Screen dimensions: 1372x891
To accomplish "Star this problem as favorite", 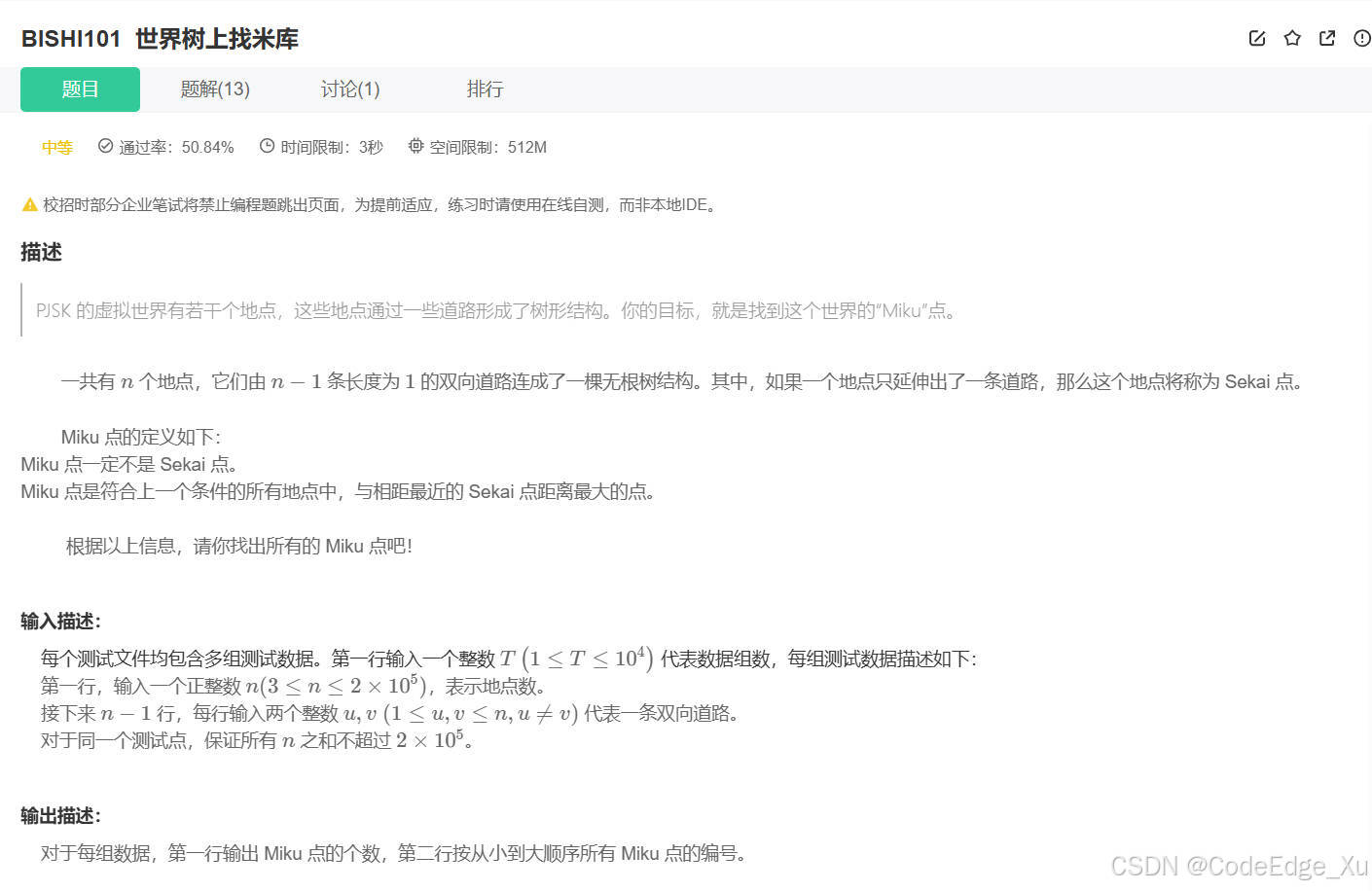I will coord(1291,38).
